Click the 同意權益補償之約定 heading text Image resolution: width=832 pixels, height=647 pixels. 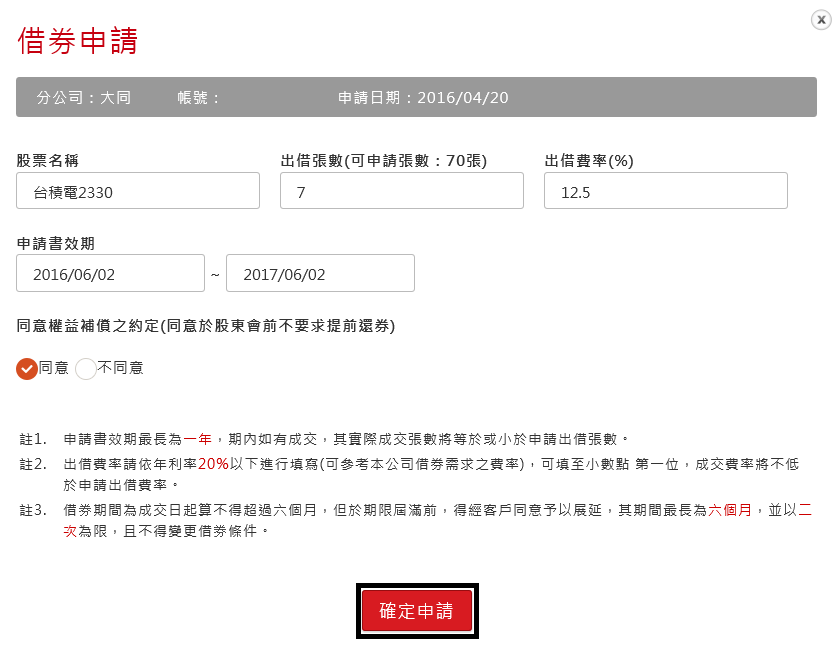(206, 325)
